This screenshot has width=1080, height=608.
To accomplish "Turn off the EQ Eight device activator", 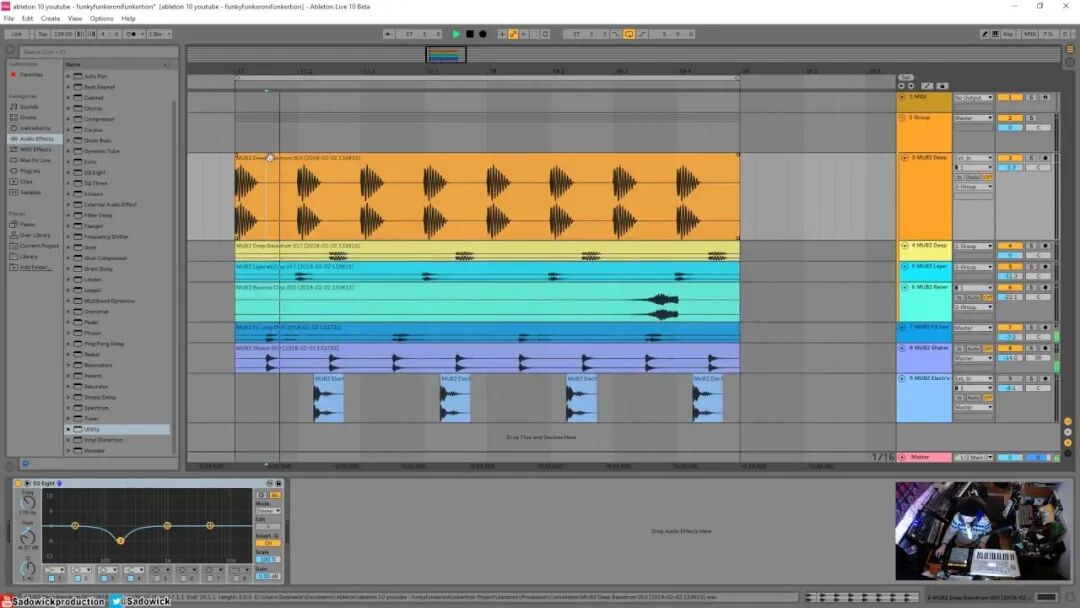I will point(19,483).
